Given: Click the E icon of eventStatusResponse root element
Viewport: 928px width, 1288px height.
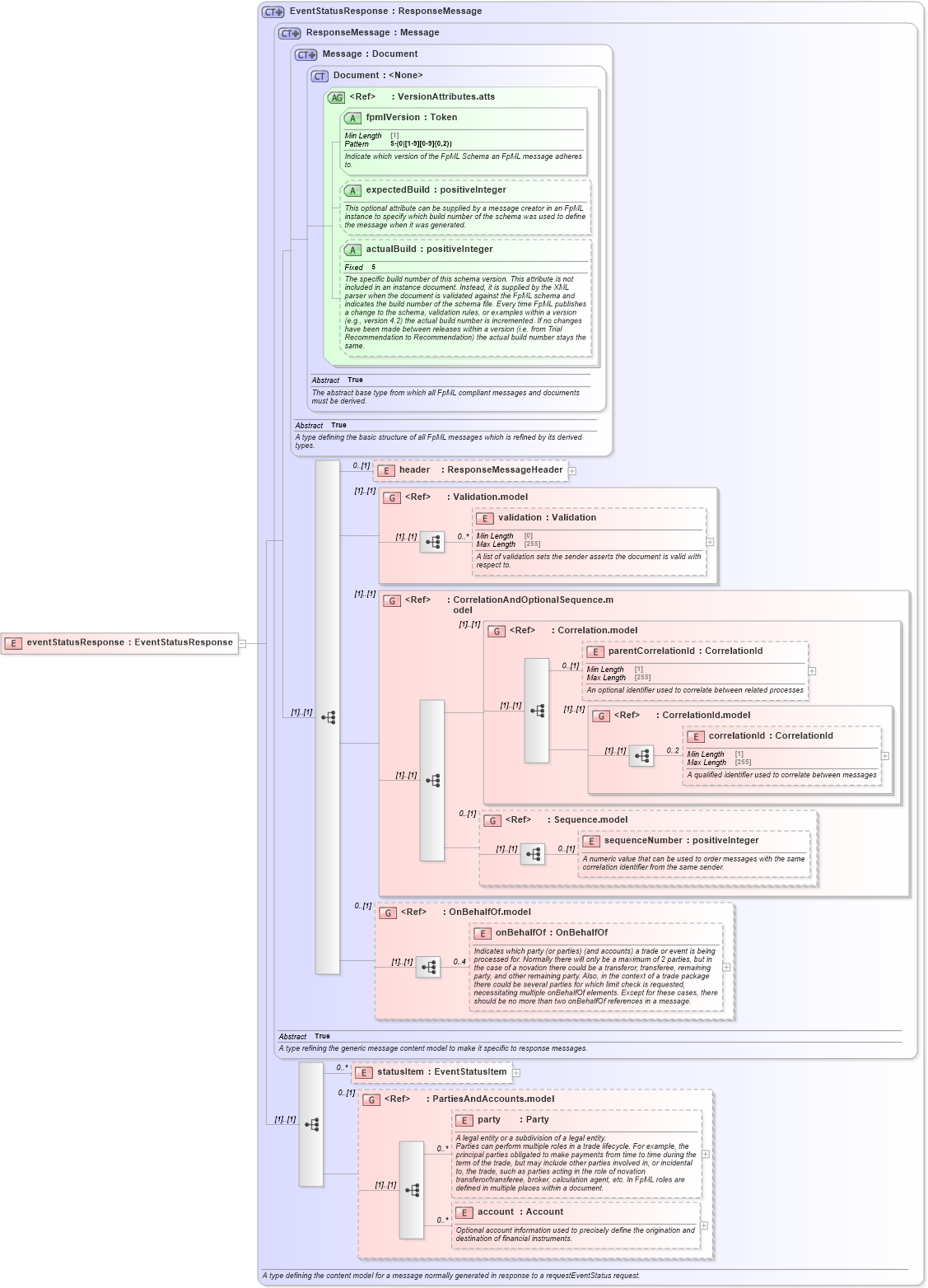Looking at the screenshot, I should tap(13, 642).
